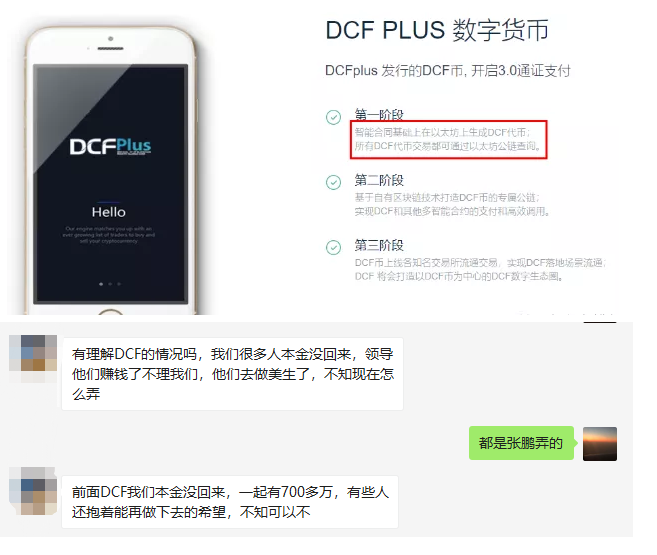Click the phone's home button
Image resolution: width=657 pixels, height=555 pixels.
(x=110, y=312)
